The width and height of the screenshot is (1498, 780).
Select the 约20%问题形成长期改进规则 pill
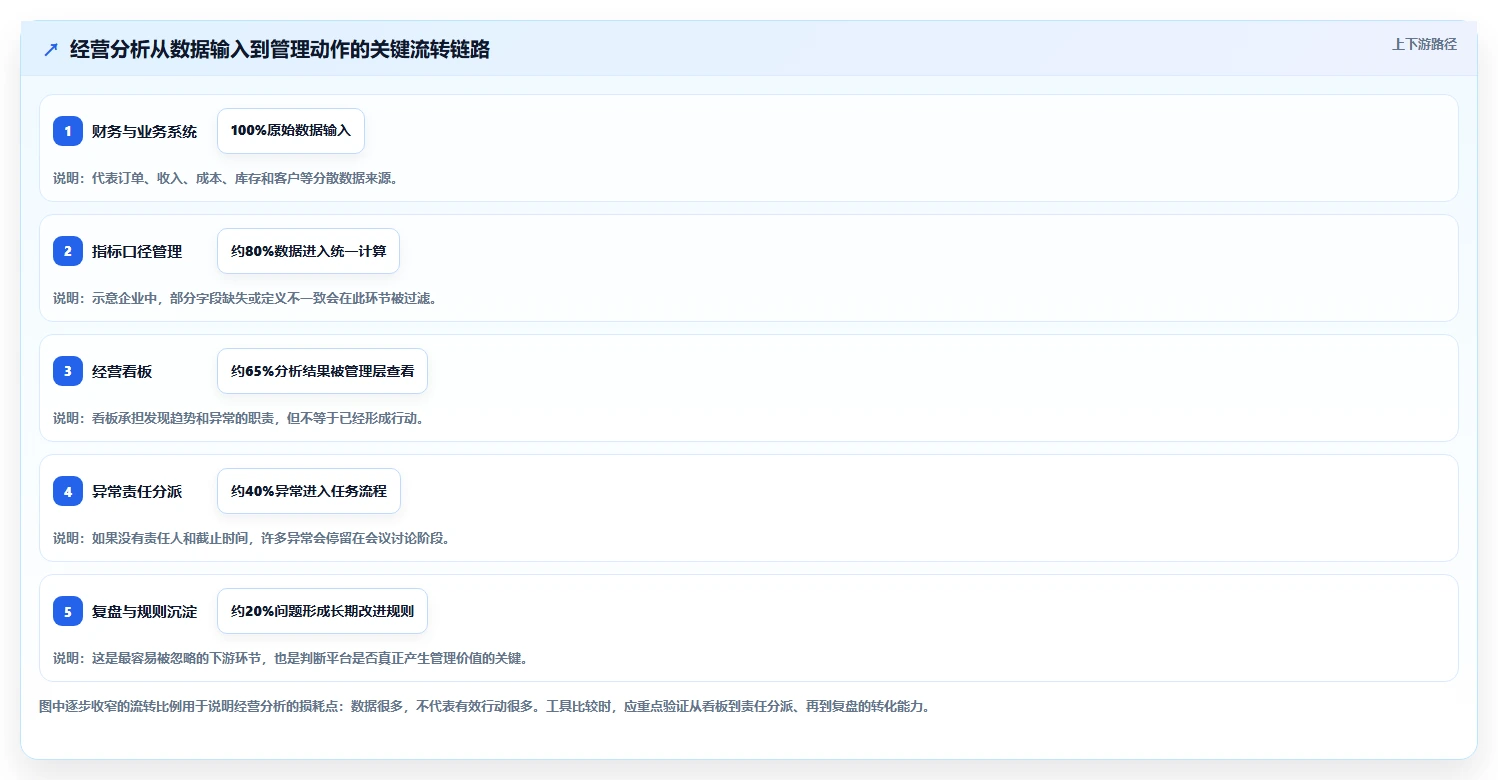322,611
